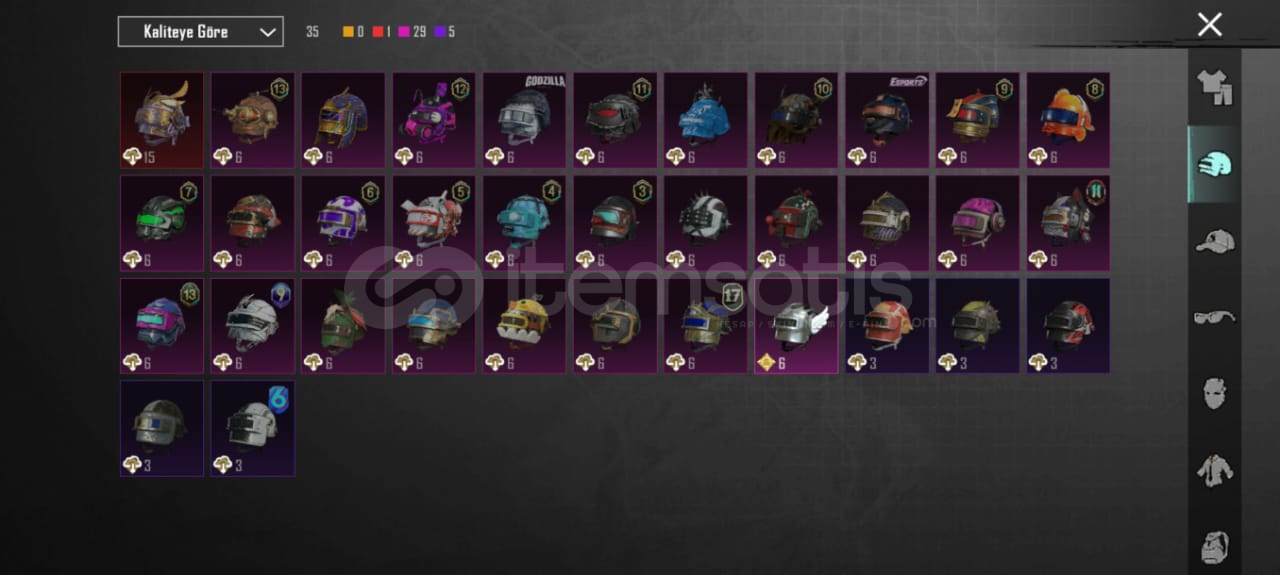Screen dimensions: 1280x575
Task: Expand the Kaliteye Göre sort dropdown
Action: 200,32
